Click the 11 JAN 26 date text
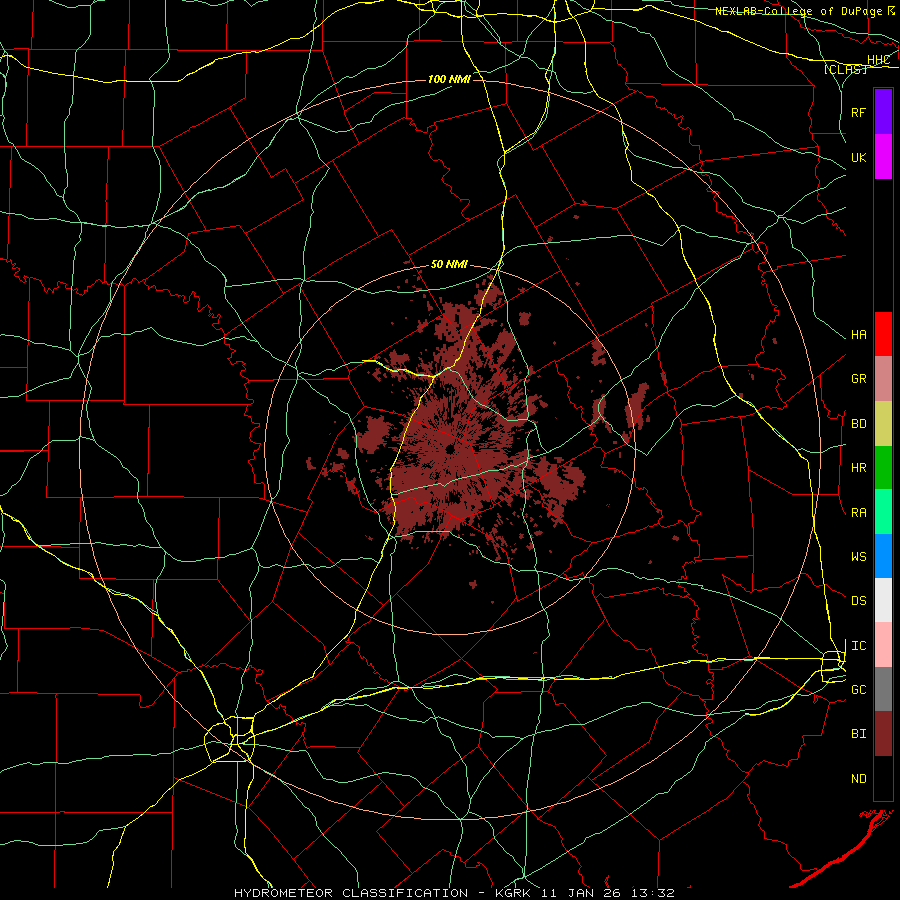Image resolution: width=900 pixels, height=900 pixels. pyautogui.click(x=583, y=893)
